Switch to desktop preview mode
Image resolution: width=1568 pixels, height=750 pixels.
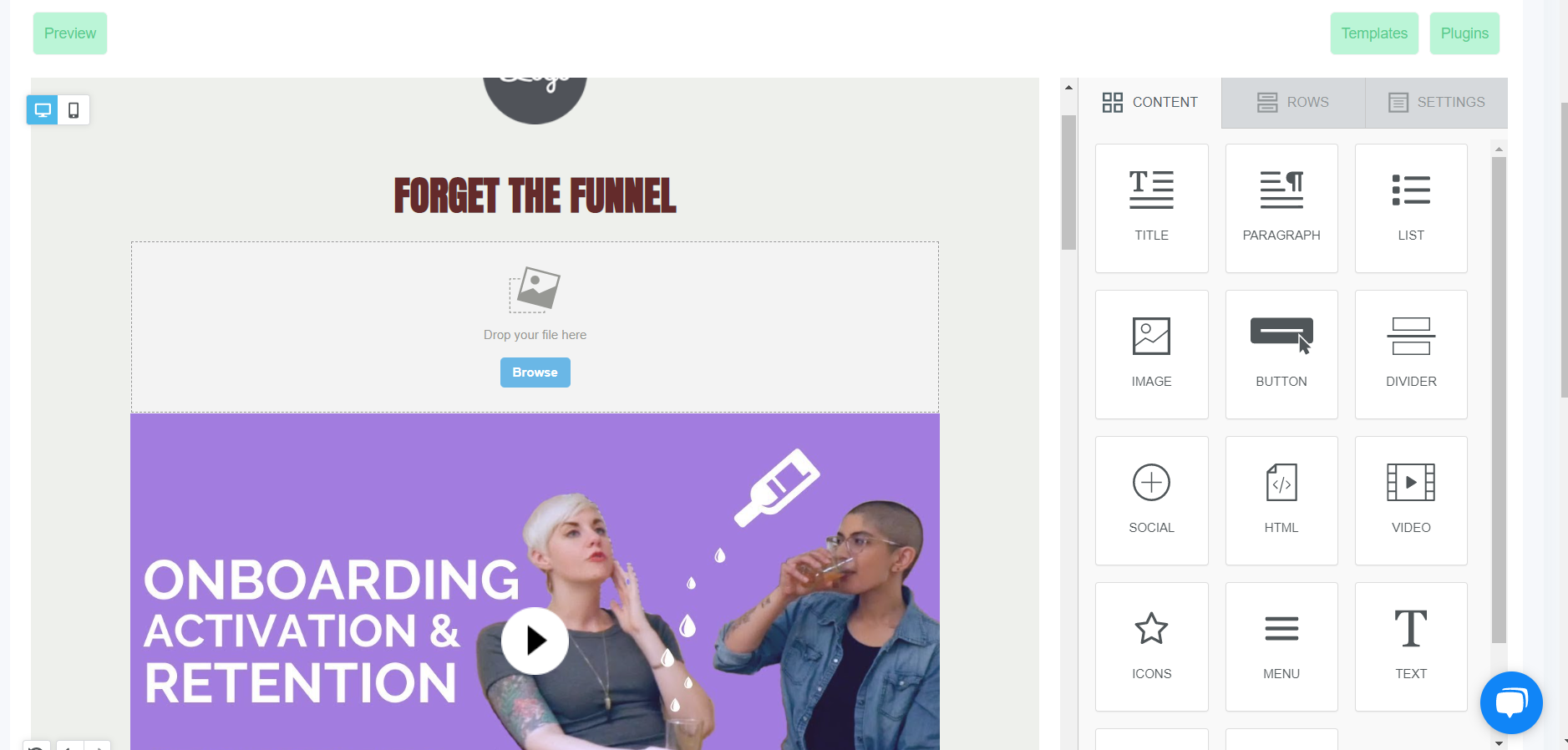[x=43, y=110]
